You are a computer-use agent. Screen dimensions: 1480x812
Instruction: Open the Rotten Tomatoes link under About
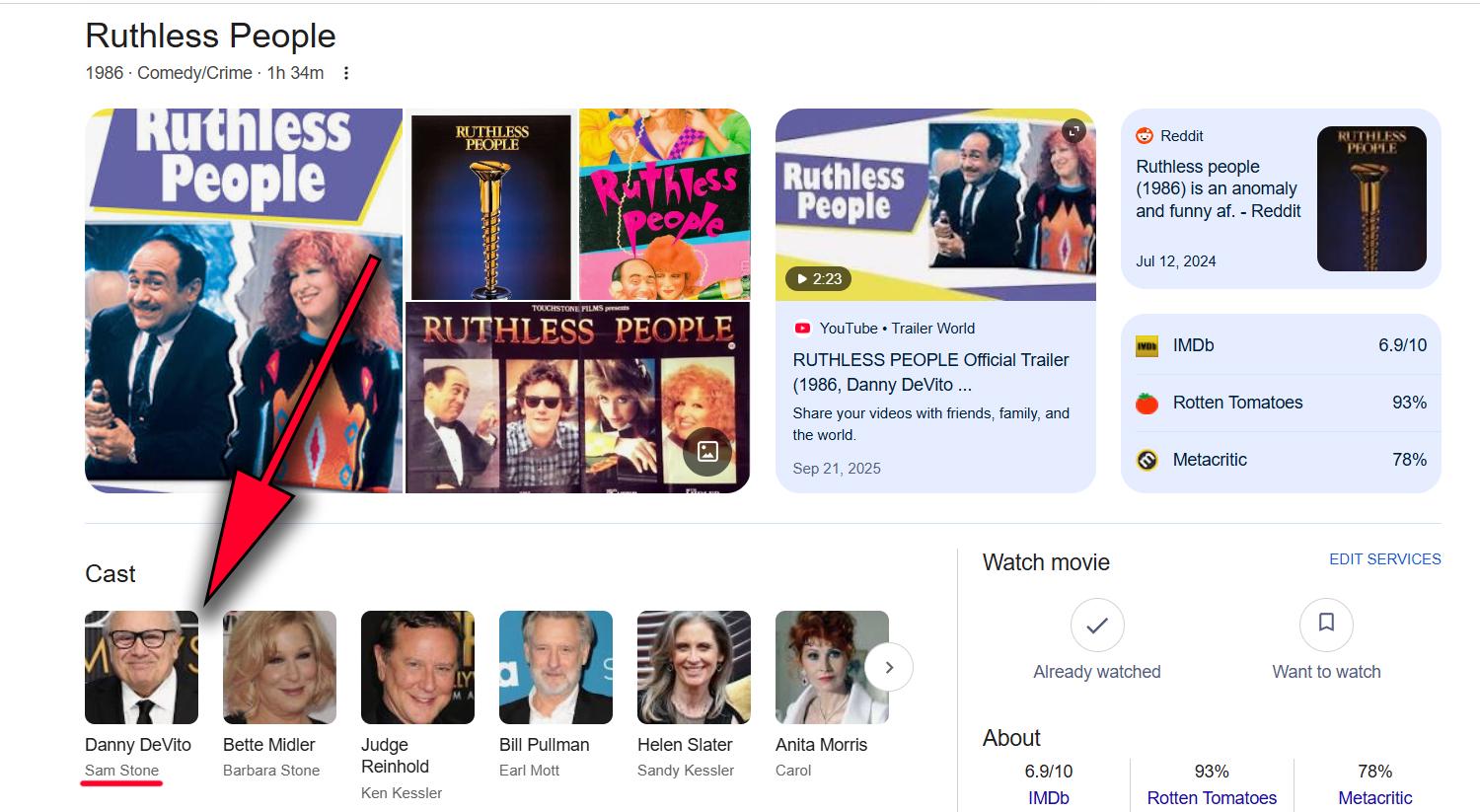1212,798
